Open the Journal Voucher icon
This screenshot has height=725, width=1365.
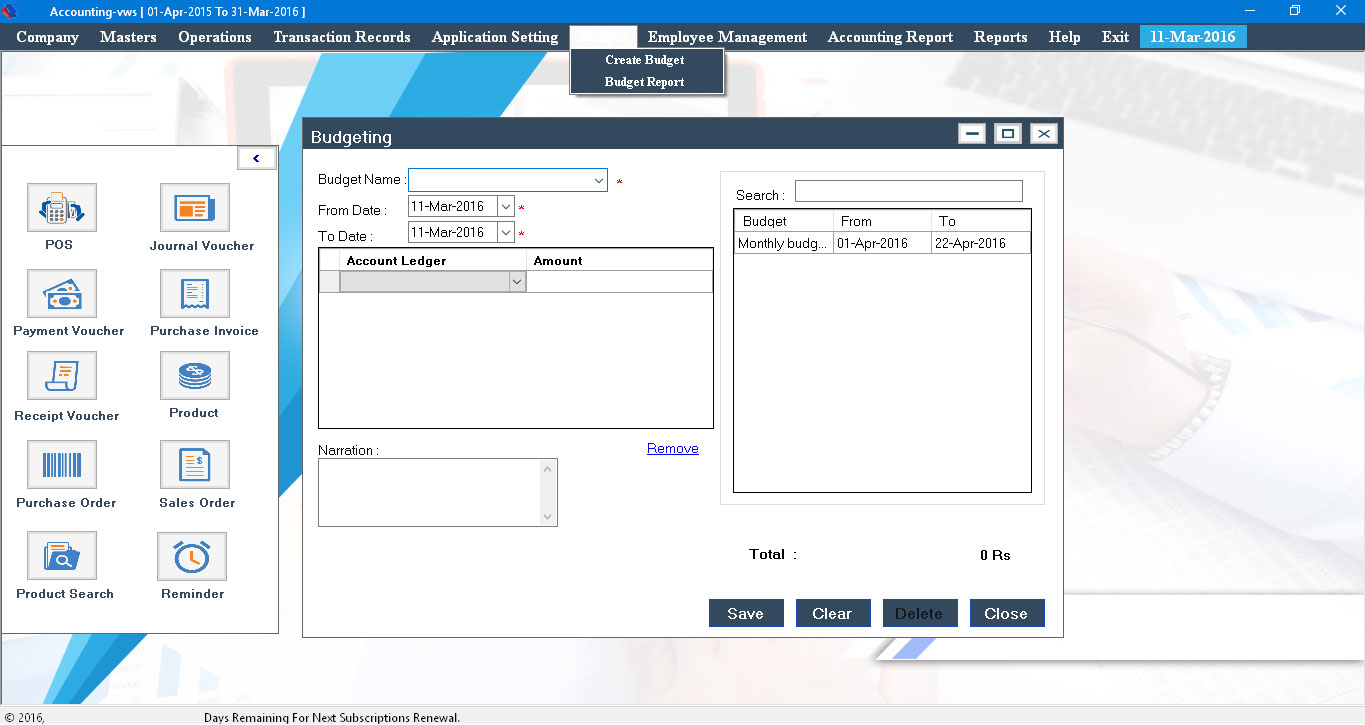pyautogui.click(x=194, y=207)
